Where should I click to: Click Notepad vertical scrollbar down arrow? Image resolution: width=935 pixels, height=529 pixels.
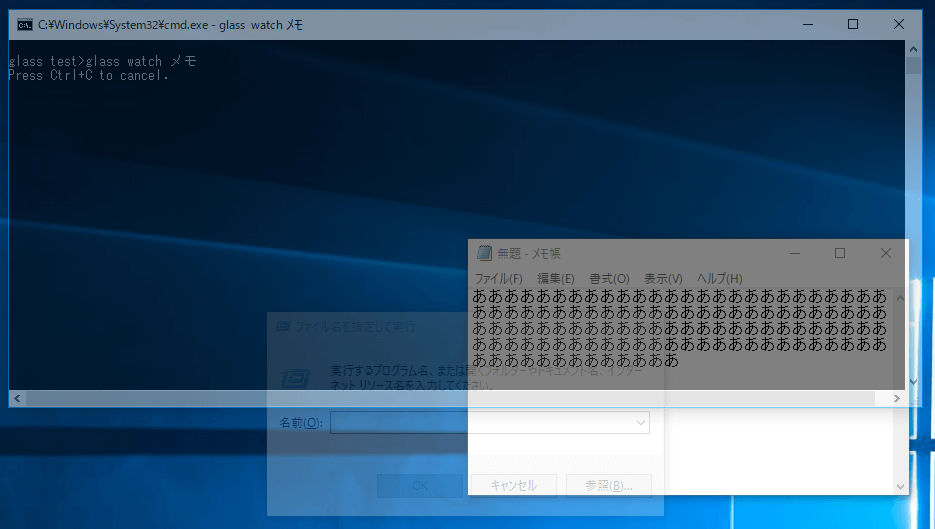click(x=900, y=487)
